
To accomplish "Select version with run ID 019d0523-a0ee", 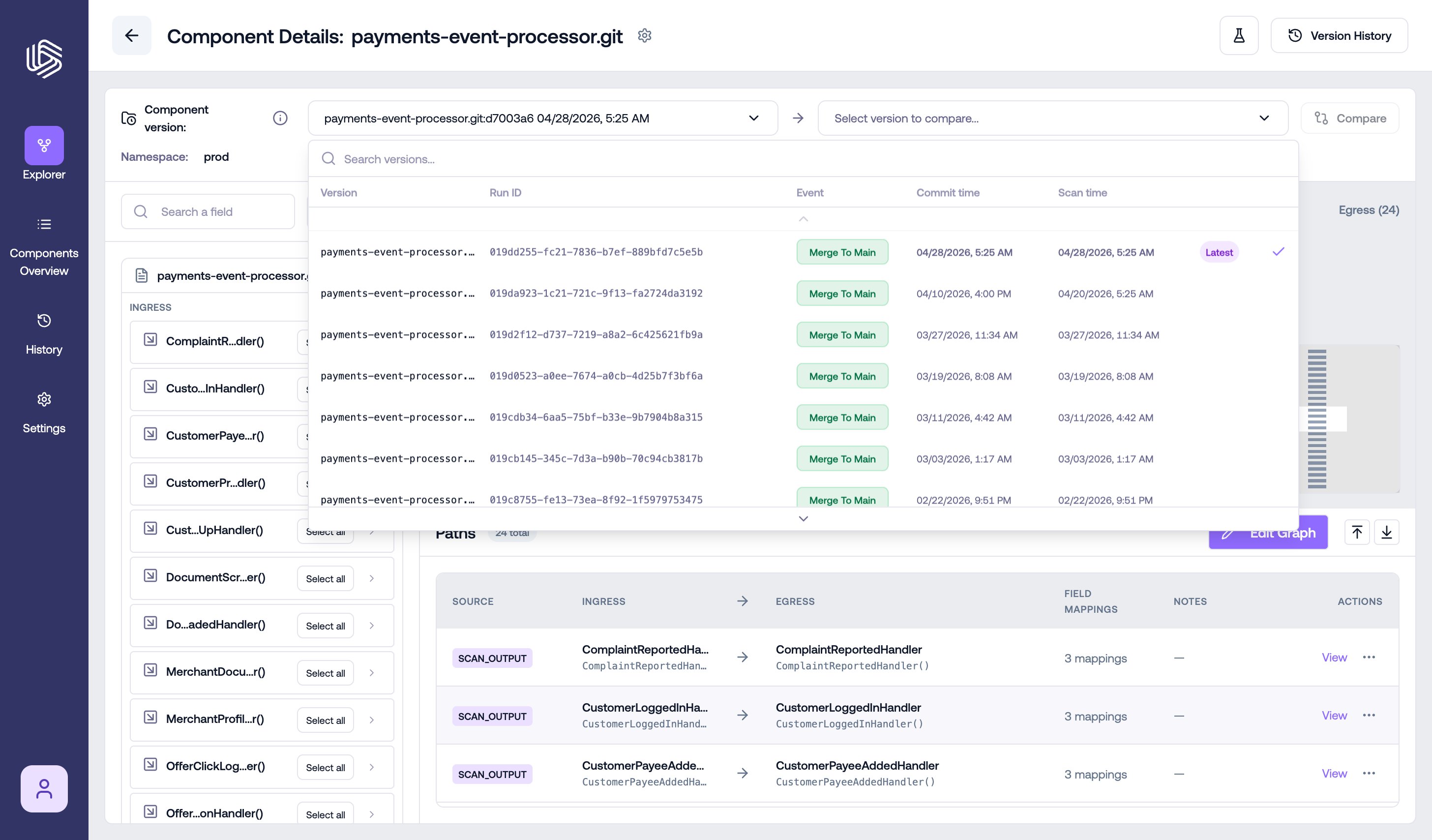I will click(x=803, y=376).
